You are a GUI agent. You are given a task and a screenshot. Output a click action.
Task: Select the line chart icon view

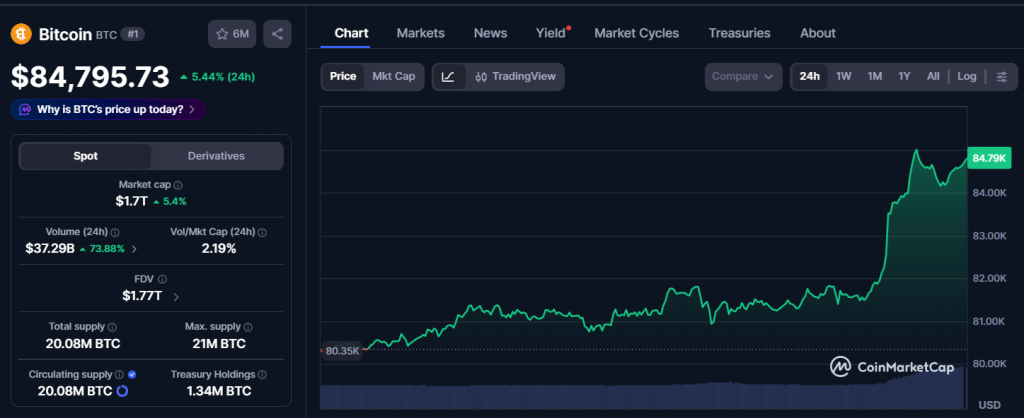click(x=449, y=76)
